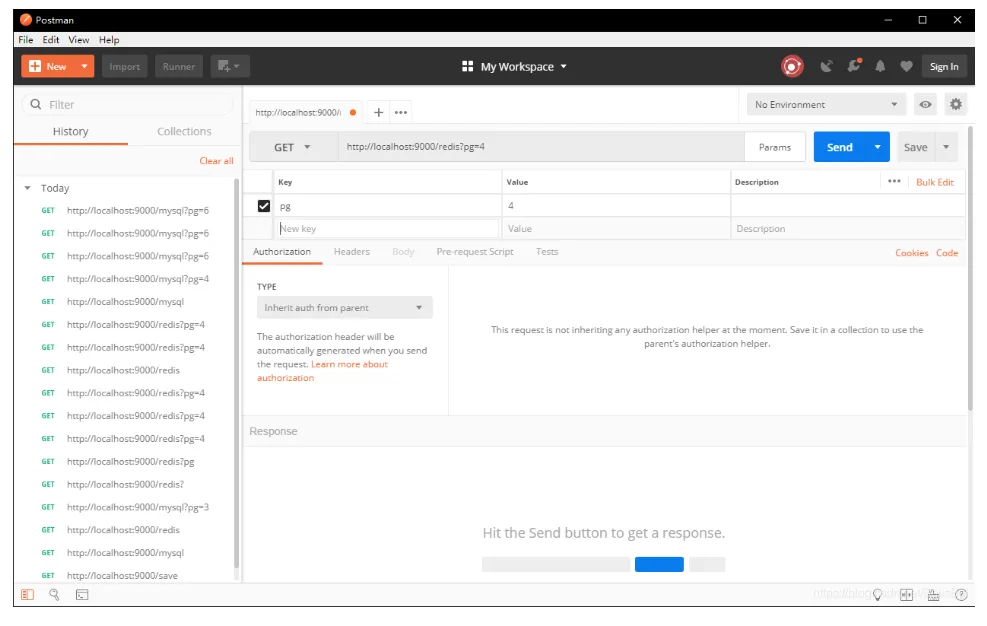987x626 pixels.
Task: Switch to the History sidebar tab
Action: tap(70, 132)
